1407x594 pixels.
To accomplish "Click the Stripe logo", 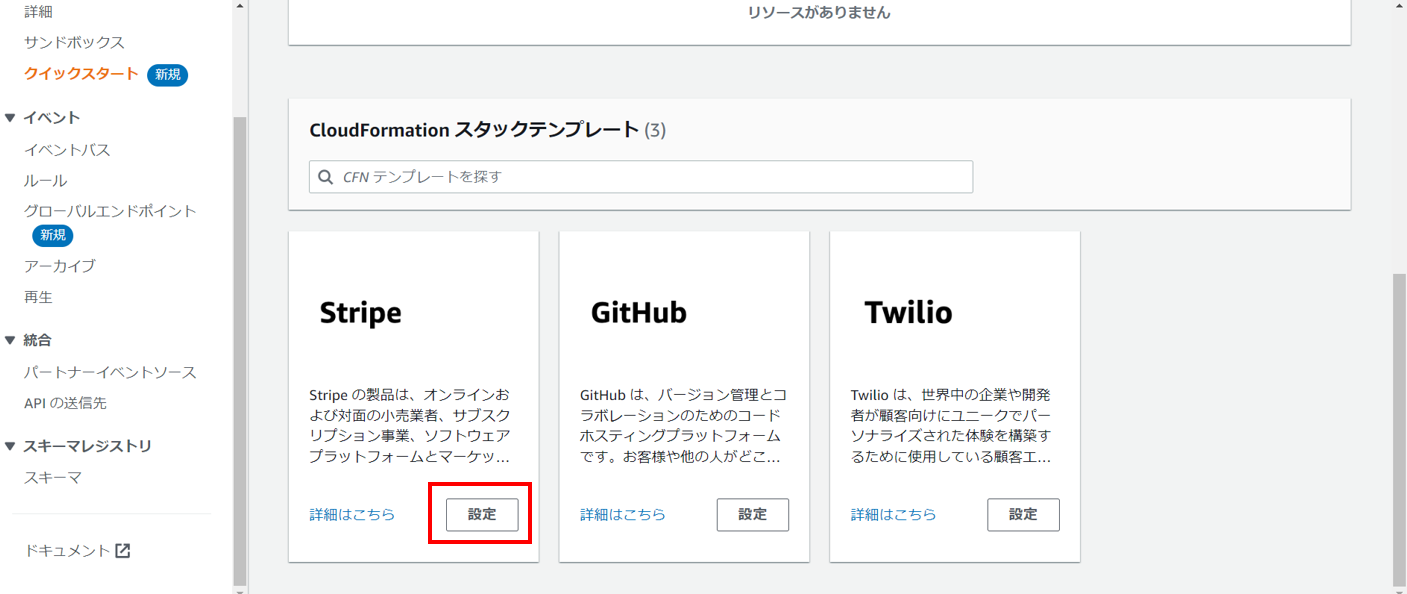I will pos(361,313).
